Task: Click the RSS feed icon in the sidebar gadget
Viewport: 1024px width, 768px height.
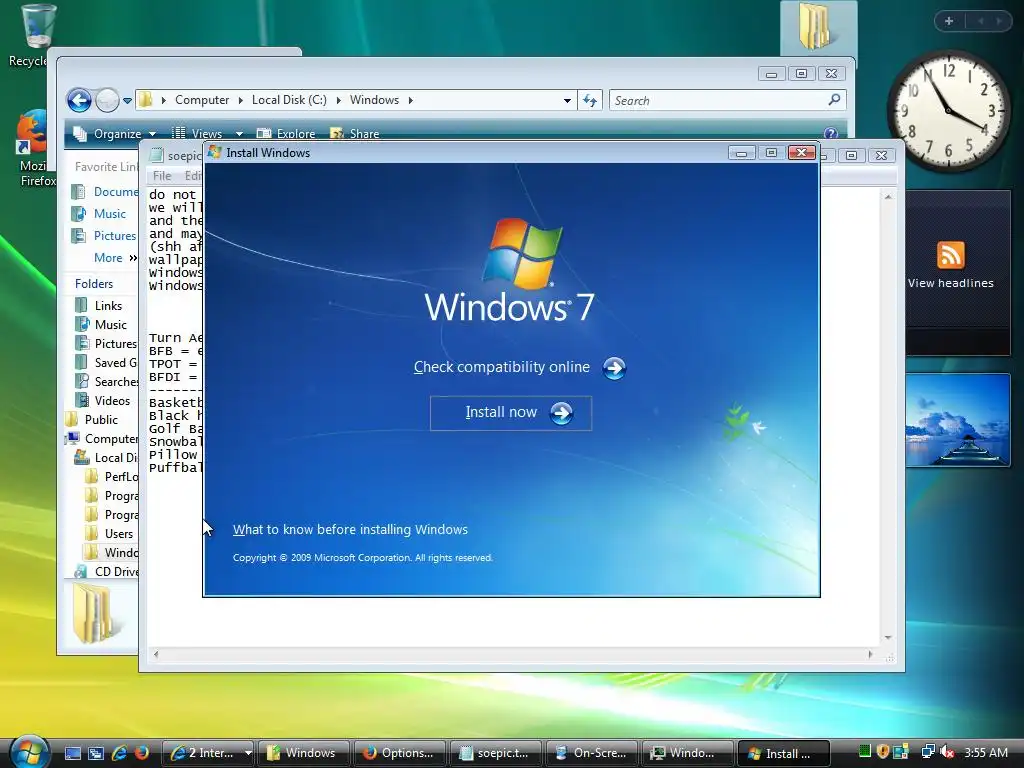Action: click(950, 255)
